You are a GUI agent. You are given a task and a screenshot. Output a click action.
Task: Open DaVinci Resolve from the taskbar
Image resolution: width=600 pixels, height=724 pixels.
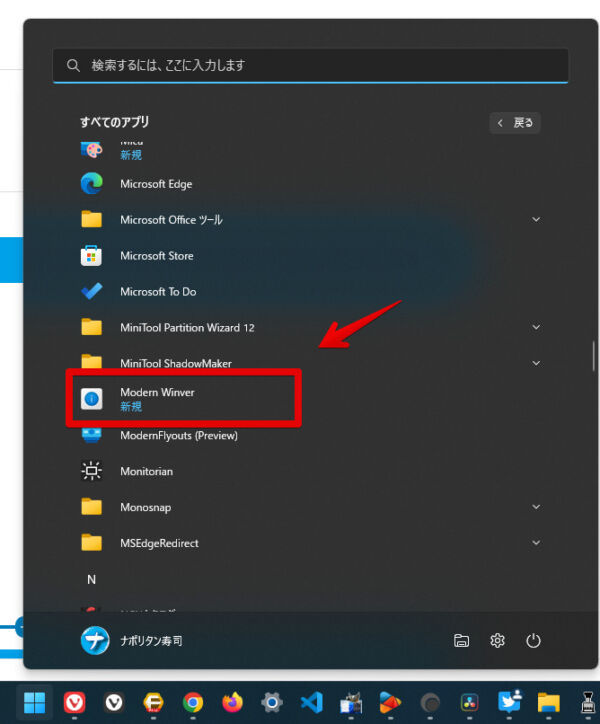(x=469, y=703)
